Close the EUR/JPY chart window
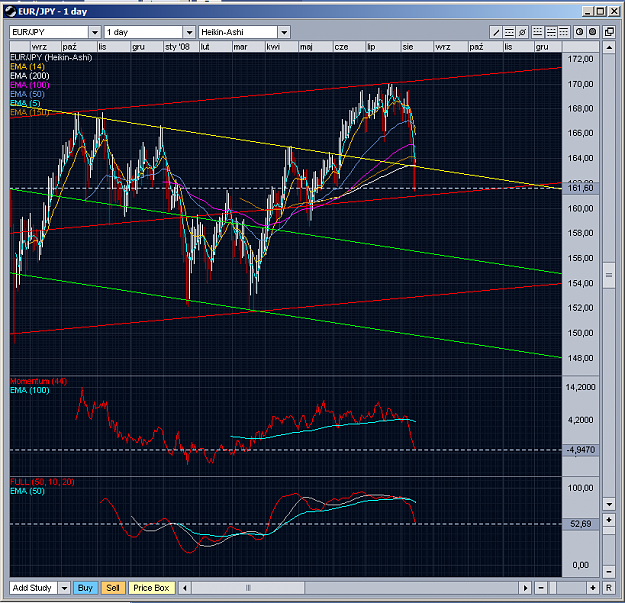625x603 pixels. 614,12
